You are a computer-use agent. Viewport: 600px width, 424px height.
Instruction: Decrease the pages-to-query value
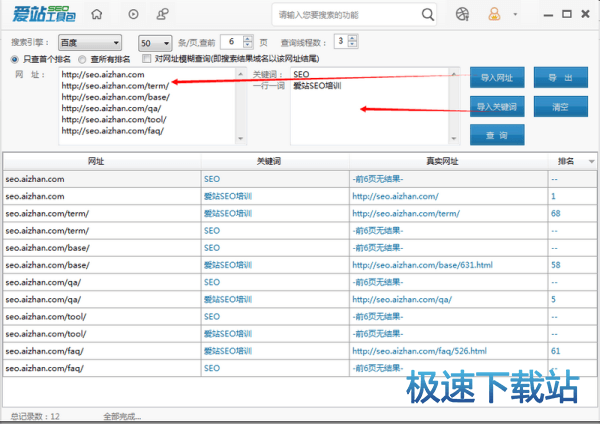248,45
